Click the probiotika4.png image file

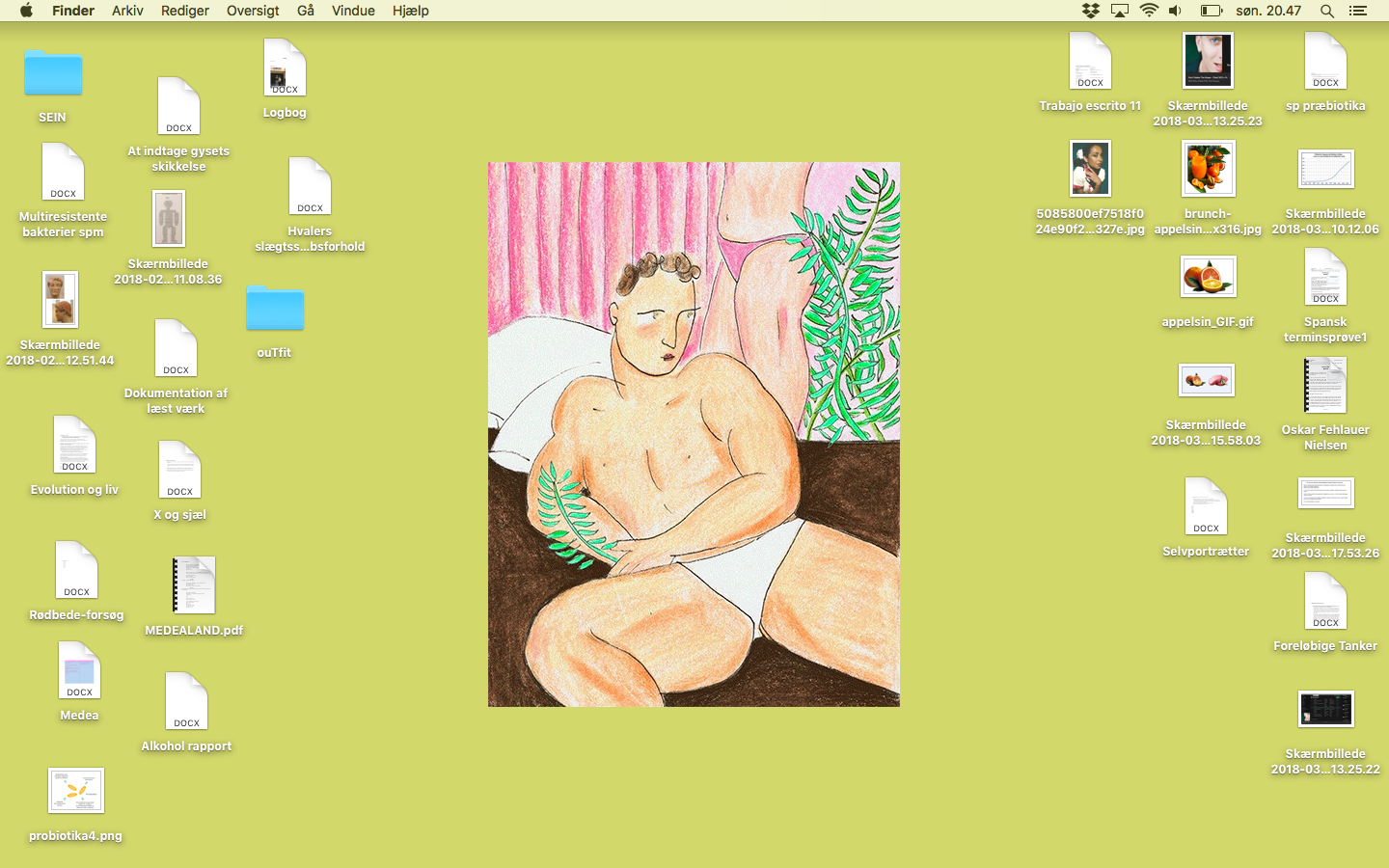click(x=76, y=791)
